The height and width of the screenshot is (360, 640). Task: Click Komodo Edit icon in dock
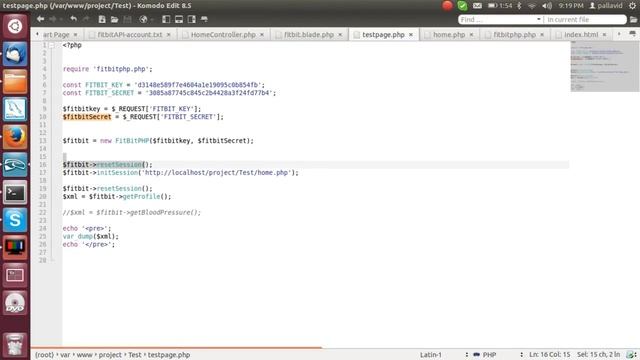(15, 164)
